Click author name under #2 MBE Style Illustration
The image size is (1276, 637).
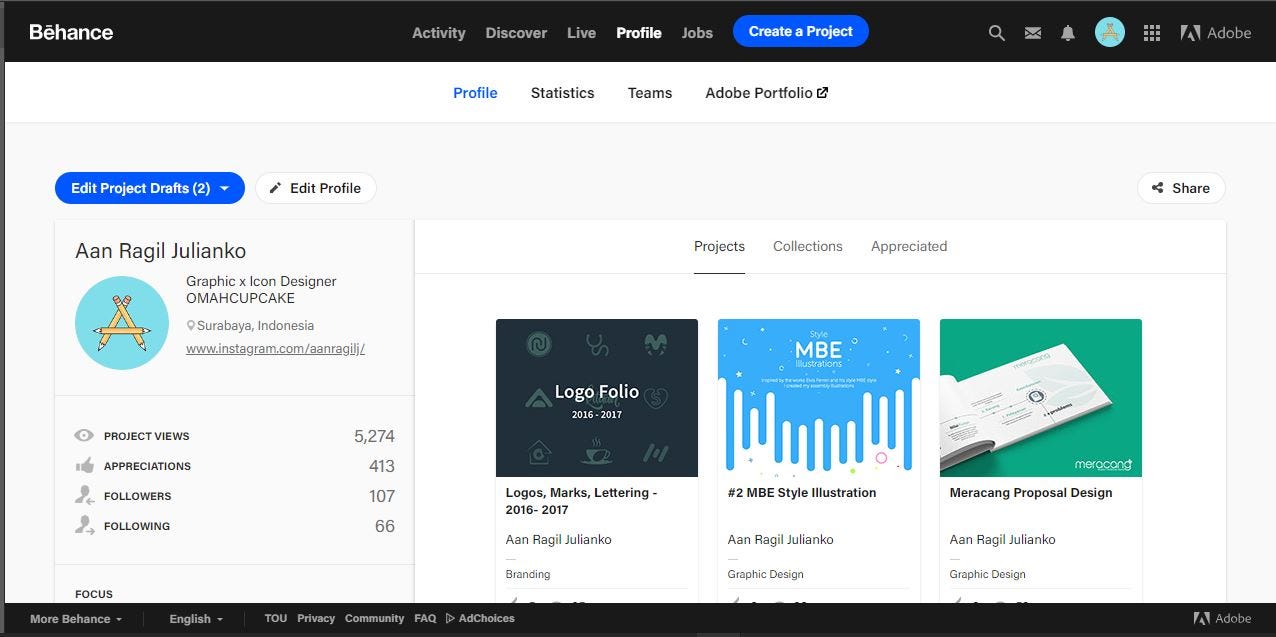point(781,540)
